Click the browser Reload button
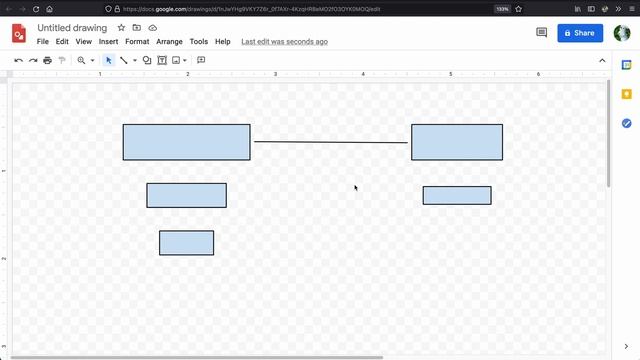 click(x=36, y=9)
